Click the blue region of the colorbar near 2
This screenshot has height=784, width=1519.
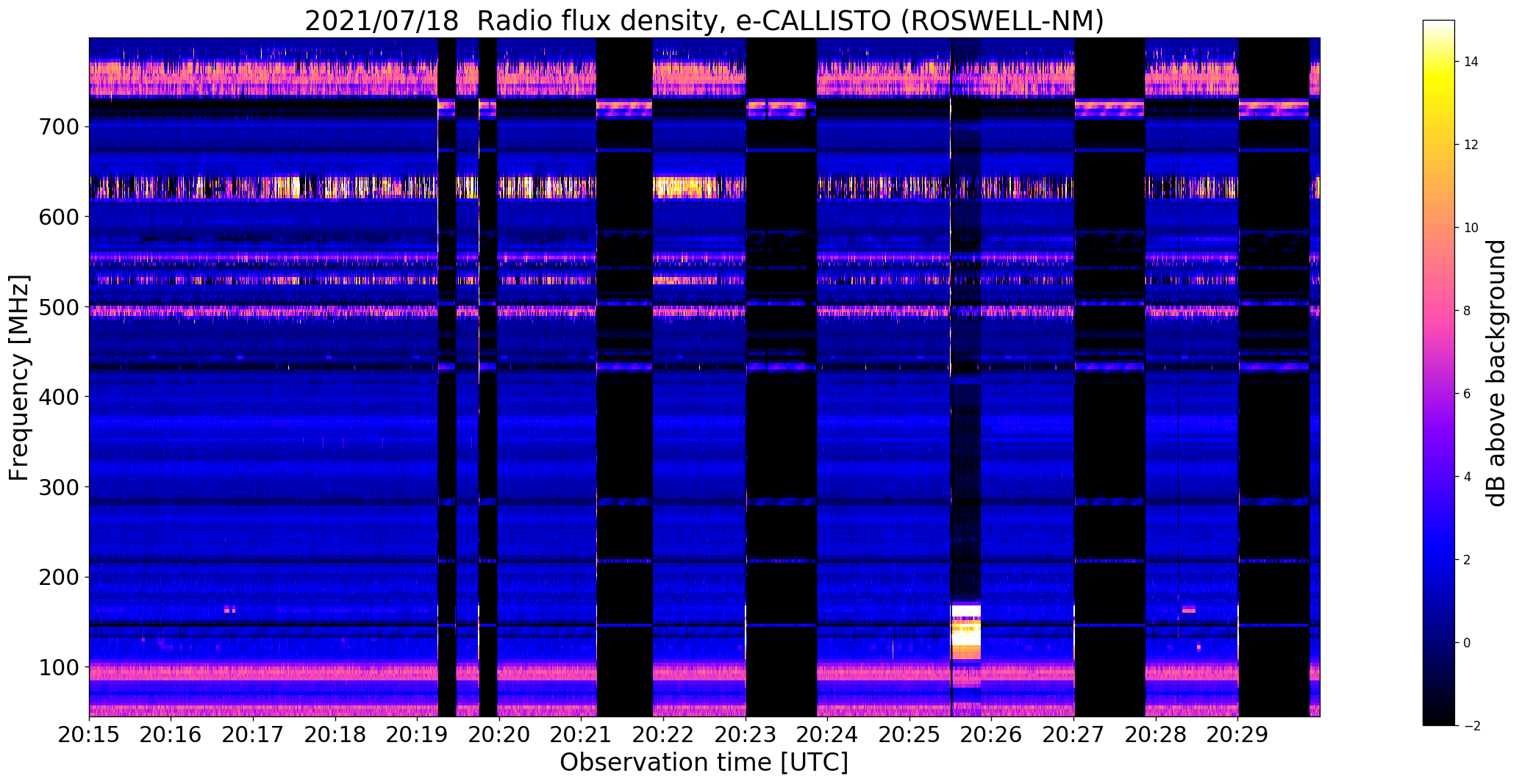click(1438, 560)
